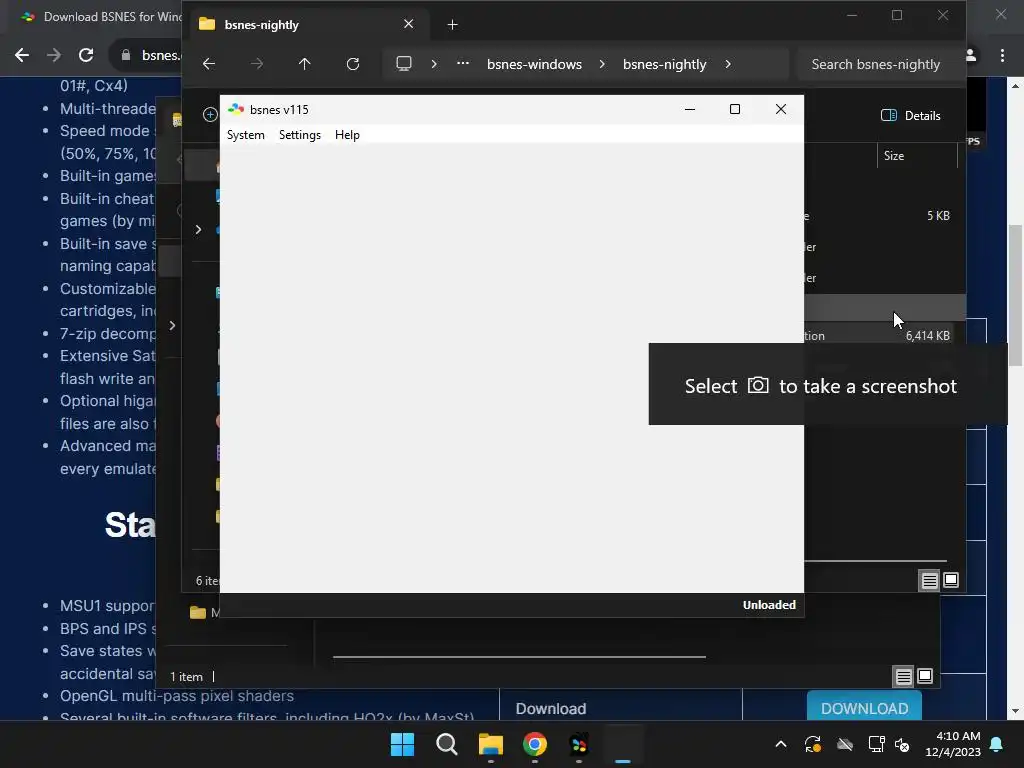Click the This PC monitor icon in address bar
The height and width of the screenshot is (768, 1024).
(x=404, y=64)
